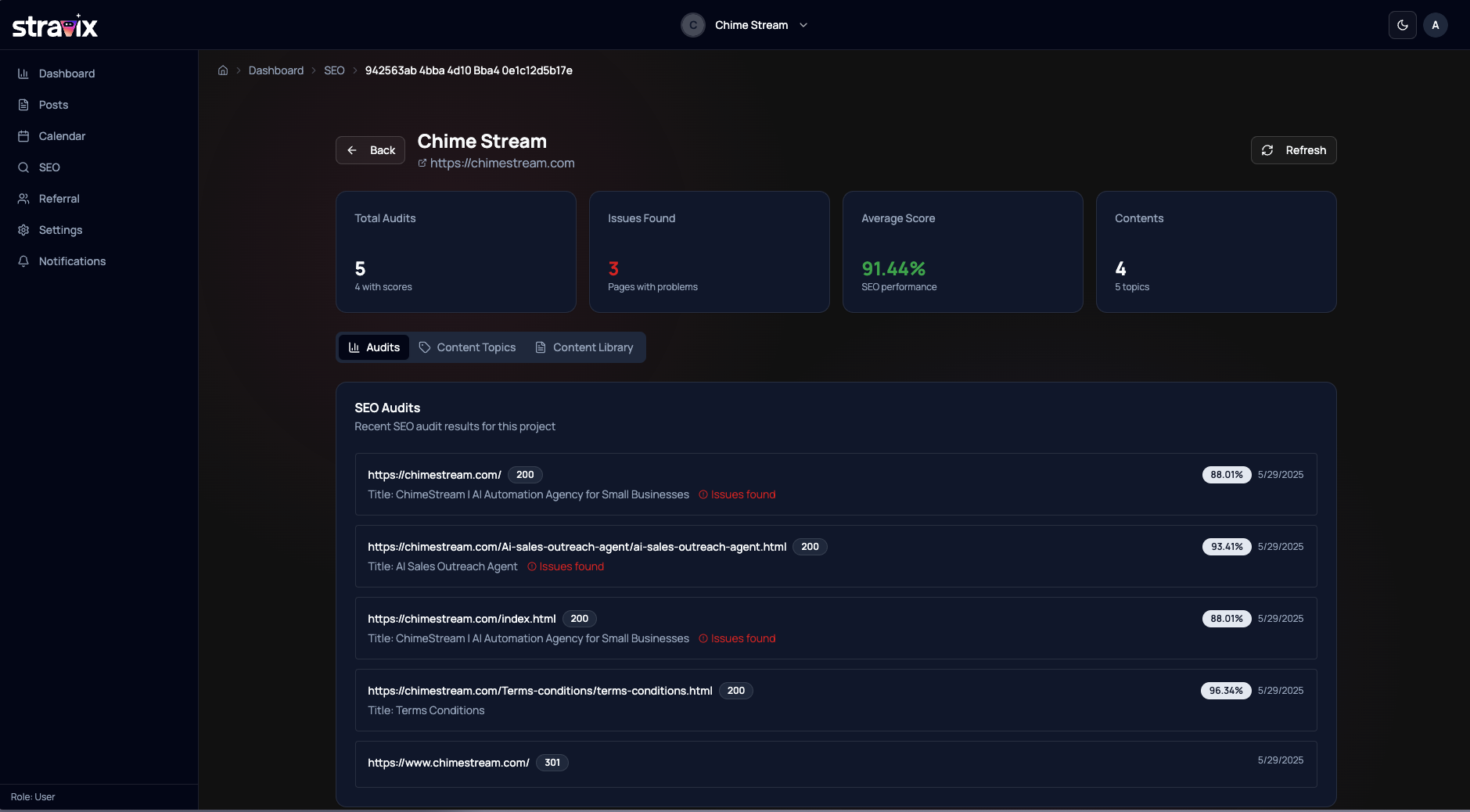
Task: Click the 96.34% score badge
Action: tap(1226, 691)
